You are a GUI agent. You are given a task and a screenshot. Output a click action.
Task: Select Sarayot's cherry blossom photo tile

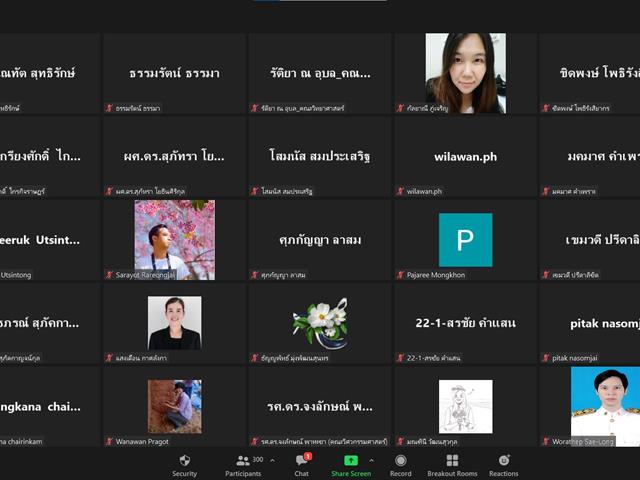coord(175,240)
